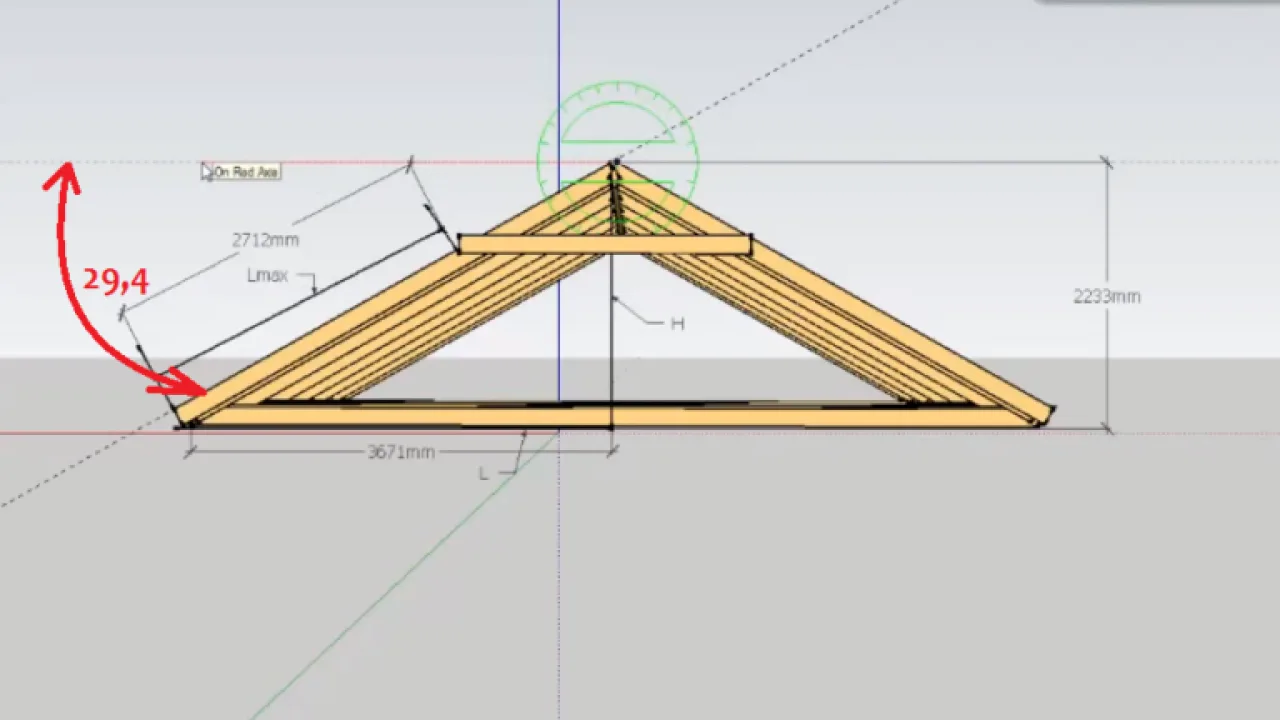The height and width of the screenshot is (720, 1280).
Task: Select the horizontal collar tie beam
Action: pyautogui.click(x=604, y=244)
